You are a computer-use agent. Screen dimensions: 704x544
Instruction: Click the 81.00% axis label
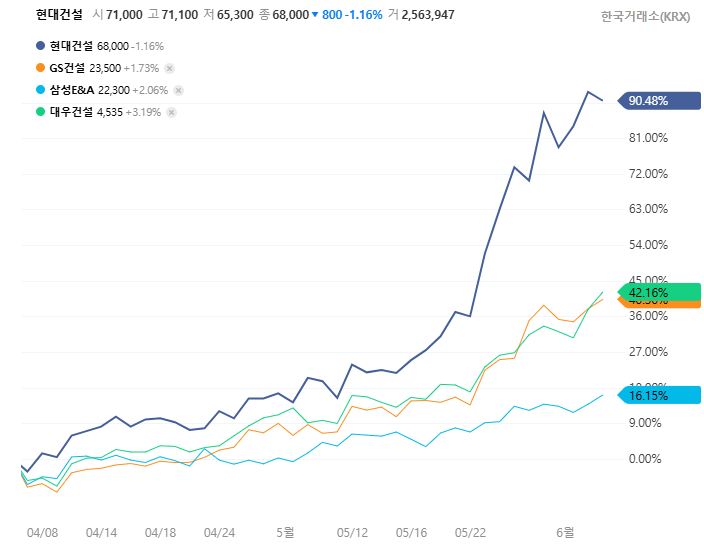tap(648, 138)
